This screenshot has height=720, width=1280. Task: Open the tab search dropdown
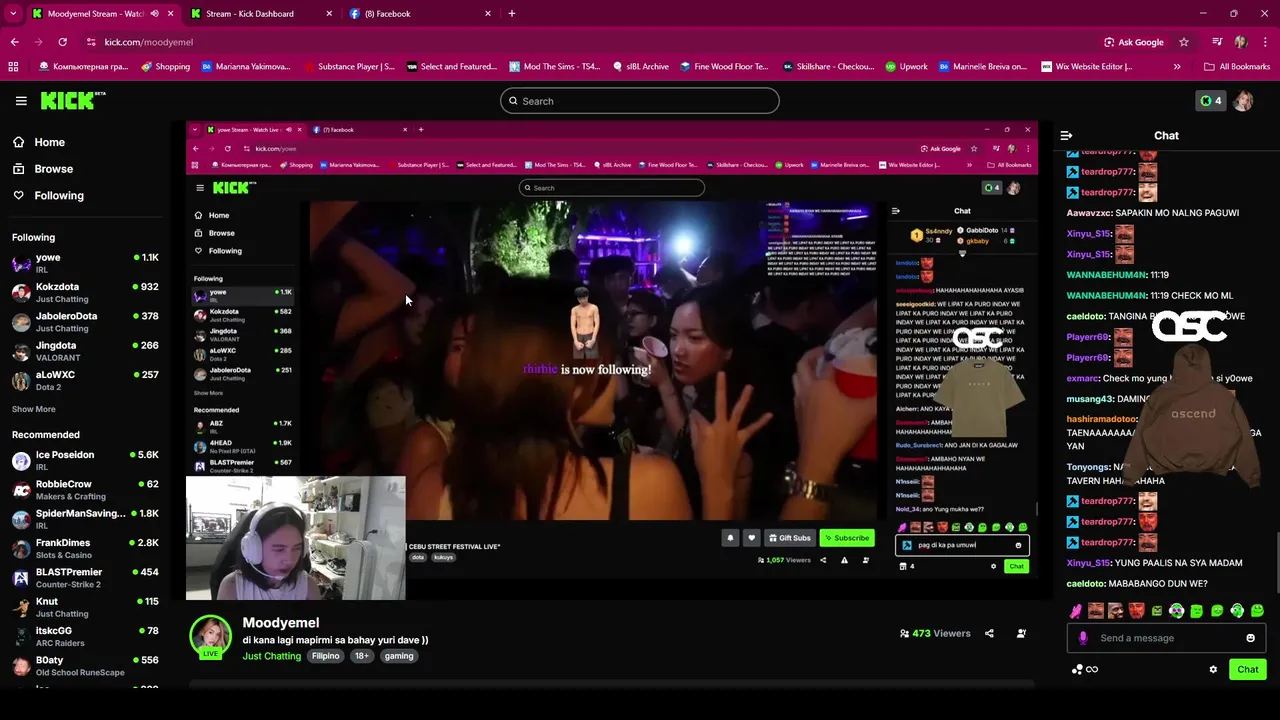coord(13,14)
